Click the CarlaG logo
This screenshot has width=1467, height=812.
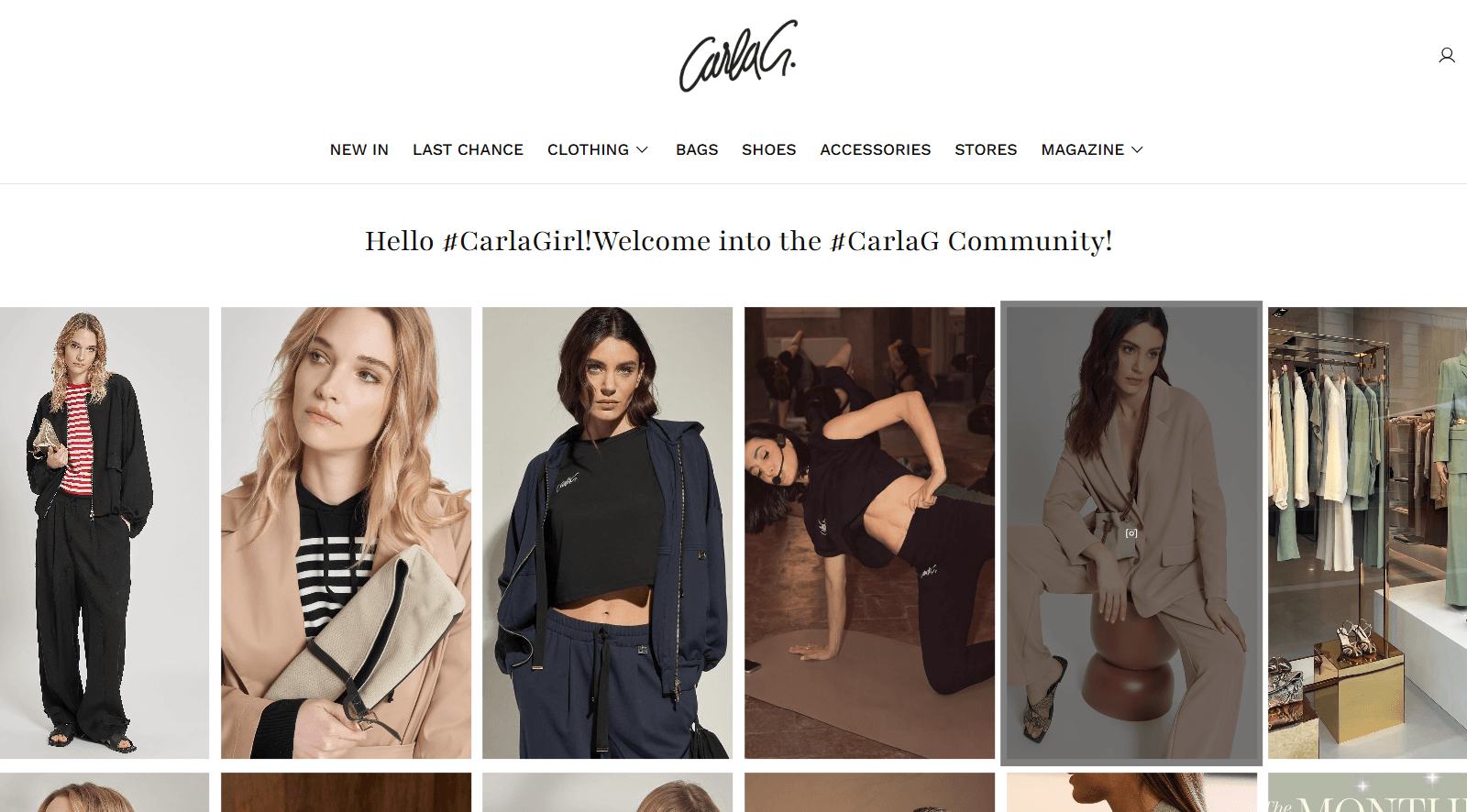(x=738, y=56)
